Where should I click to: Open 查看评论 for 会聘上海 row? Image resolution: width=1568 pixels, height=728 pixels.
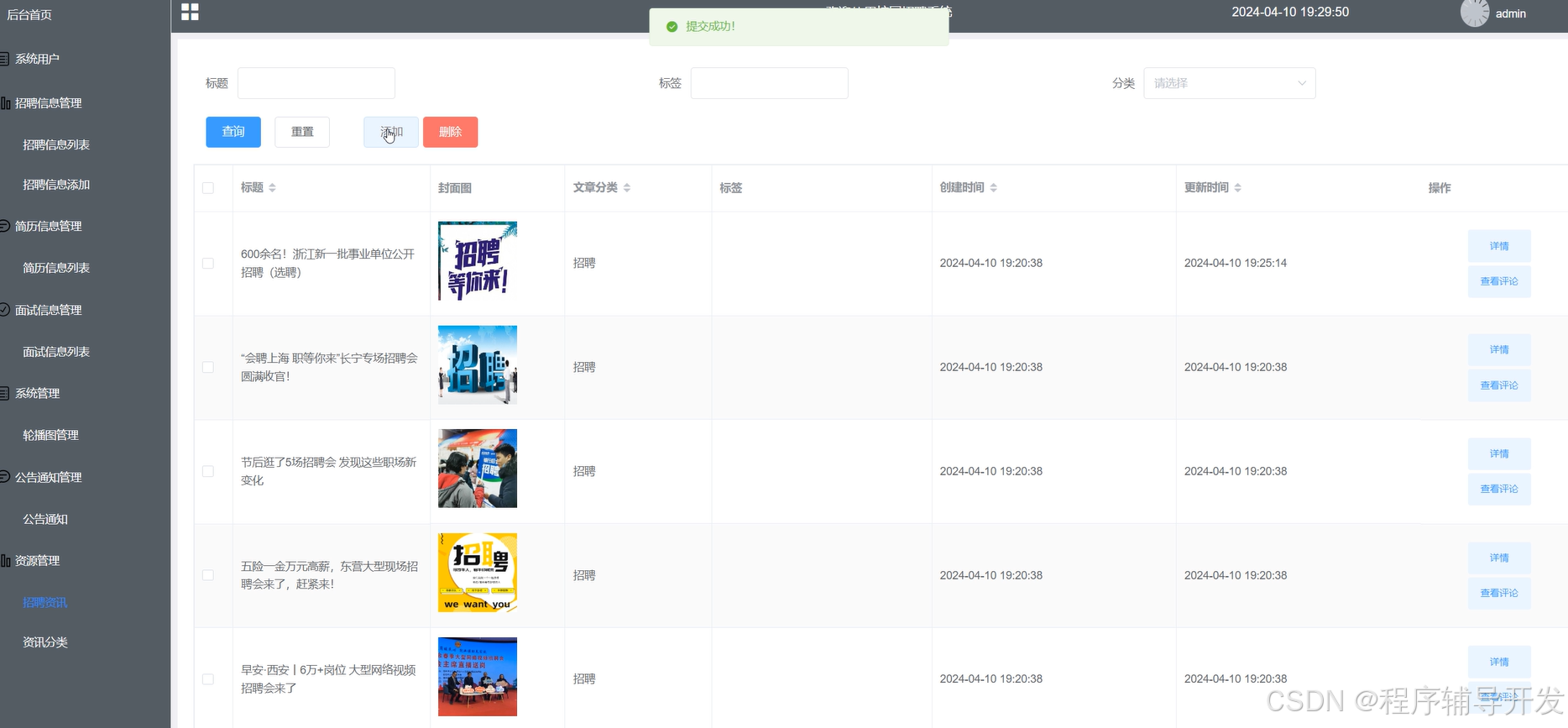click(1499, 385)
